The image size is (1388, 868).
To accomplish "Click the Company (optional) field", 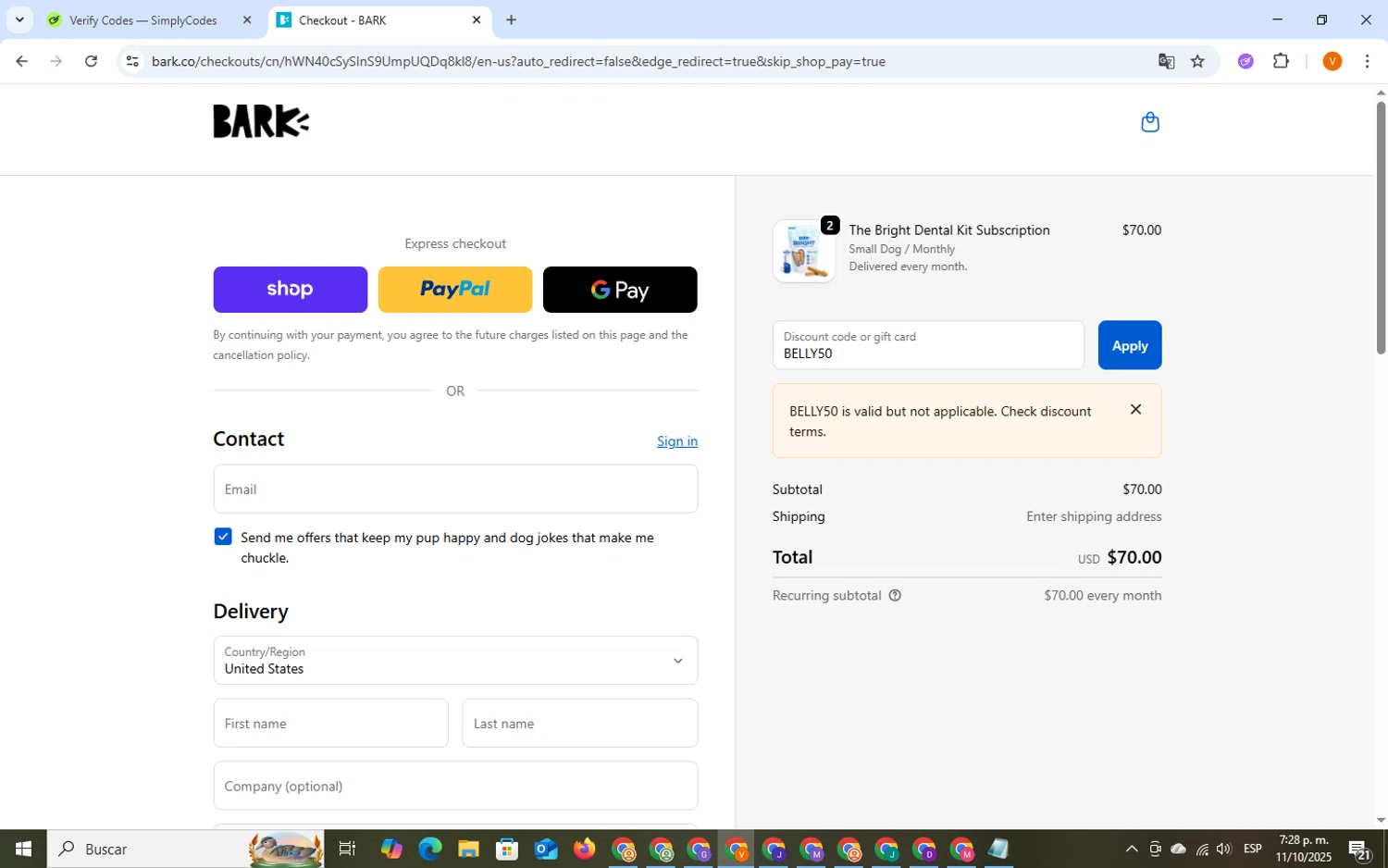I will click(x=455, y=786).
